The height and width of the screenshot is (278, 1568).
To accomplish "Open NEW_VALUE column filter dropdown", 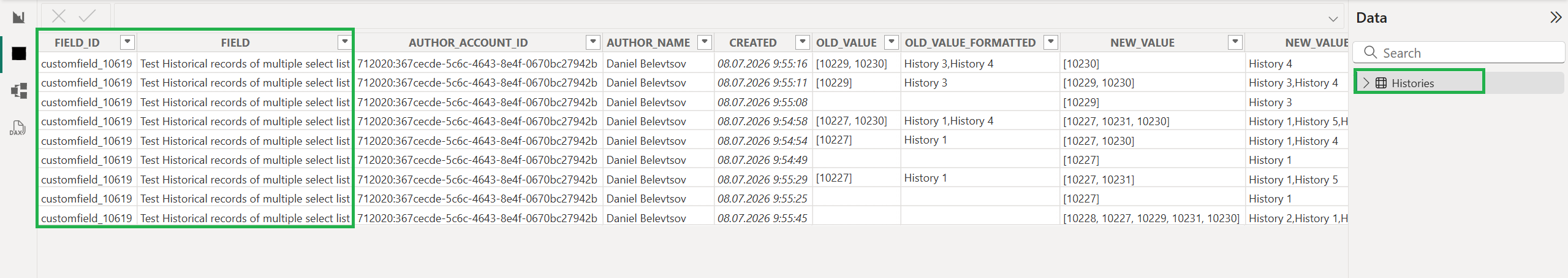I will (1235, 42).
